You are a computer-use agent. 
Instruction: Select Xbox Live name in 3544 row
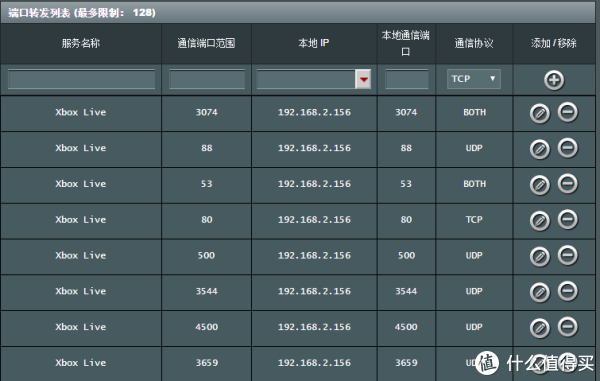(x=81, y=291)
